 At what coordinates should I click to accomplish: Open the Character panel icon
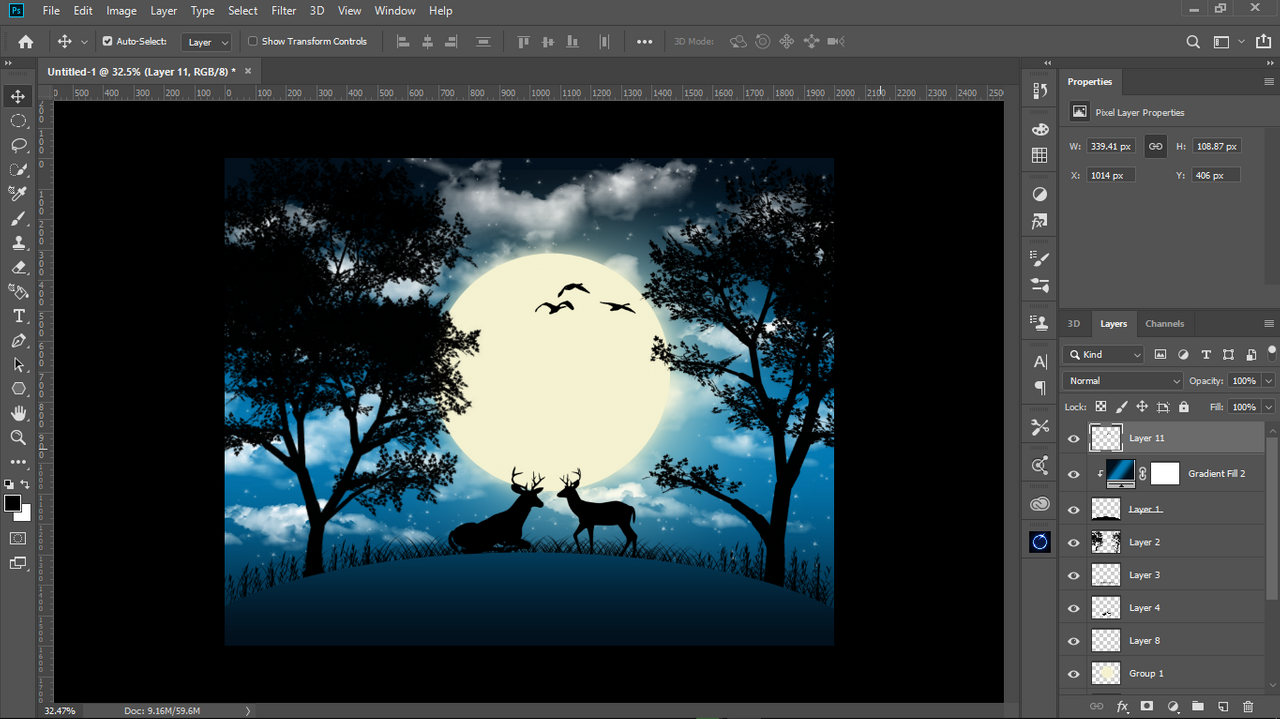tap(1040, 361)
